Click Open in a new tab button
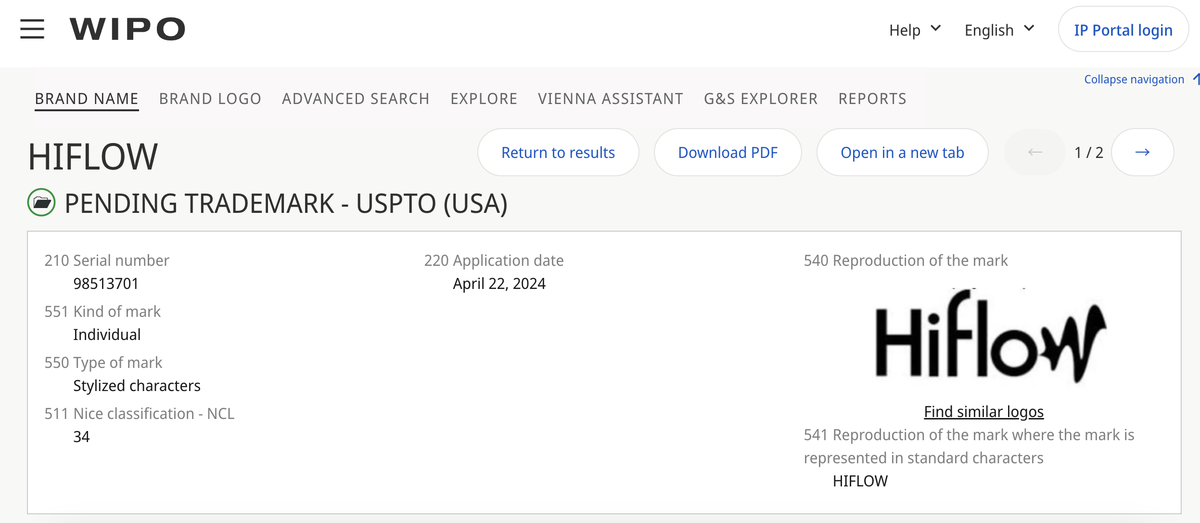The width and height of the screenshot is (1200, 523). (x=903, y=152)
